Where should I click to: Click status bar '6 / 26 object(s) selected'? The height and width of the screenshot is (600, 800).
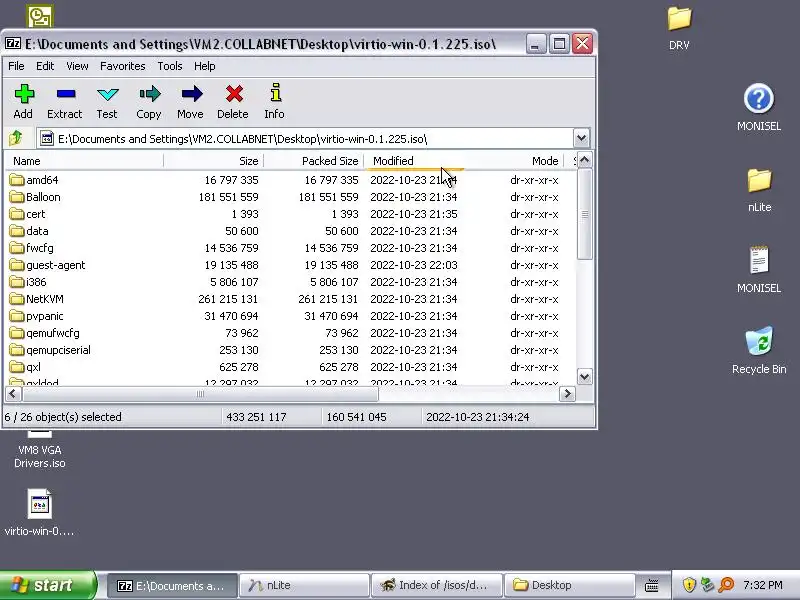pos(63,417)
